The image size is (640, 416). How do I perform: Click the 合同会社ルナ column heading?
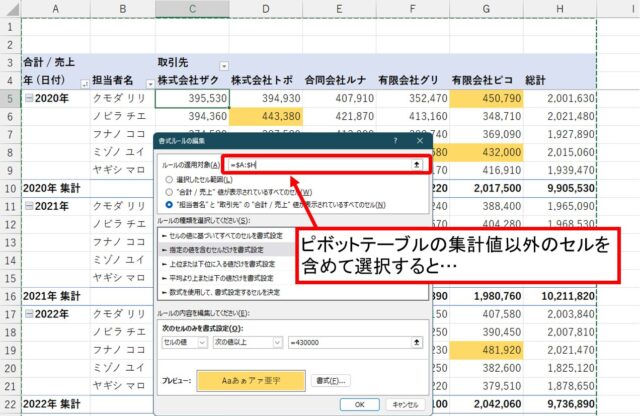tap(336, 80)
